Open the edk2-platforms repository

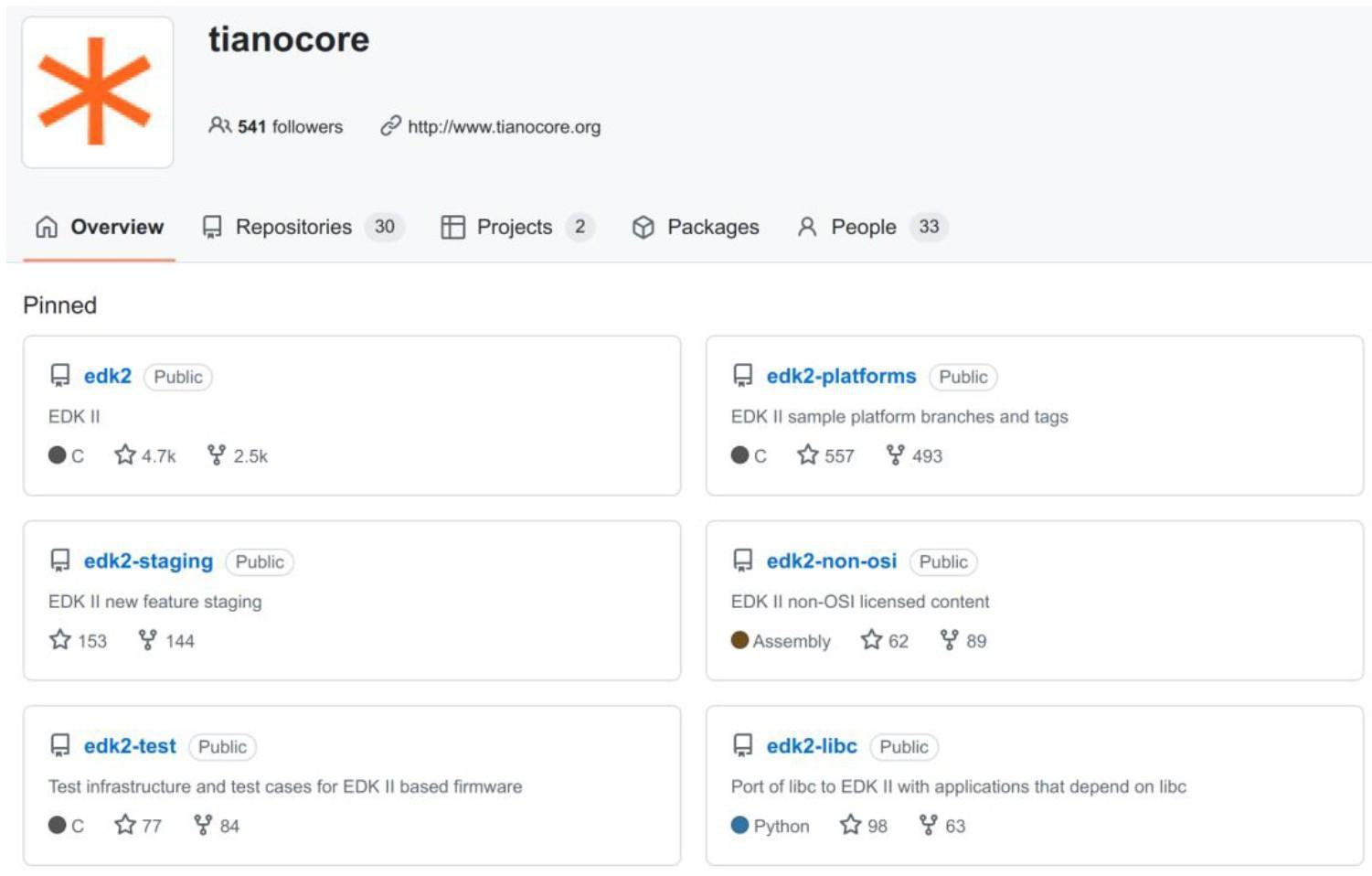pos(841,376)
